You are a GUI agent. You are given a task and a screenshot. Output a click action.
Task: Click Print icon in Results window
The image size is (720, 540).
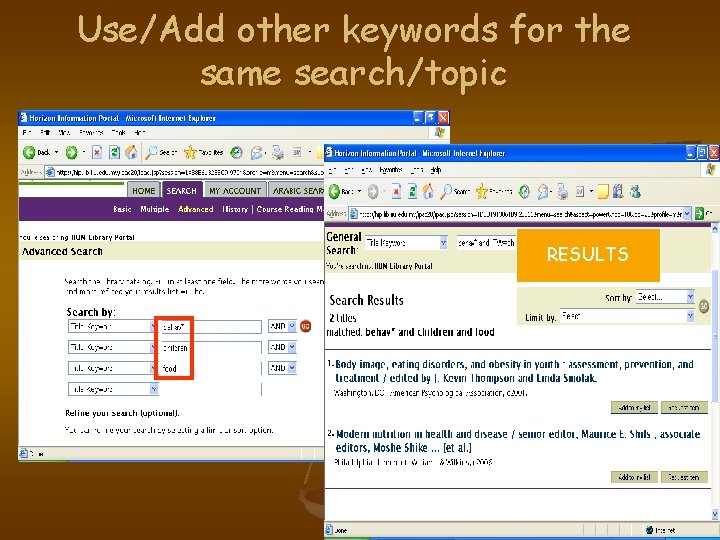(x=562, y=191)
